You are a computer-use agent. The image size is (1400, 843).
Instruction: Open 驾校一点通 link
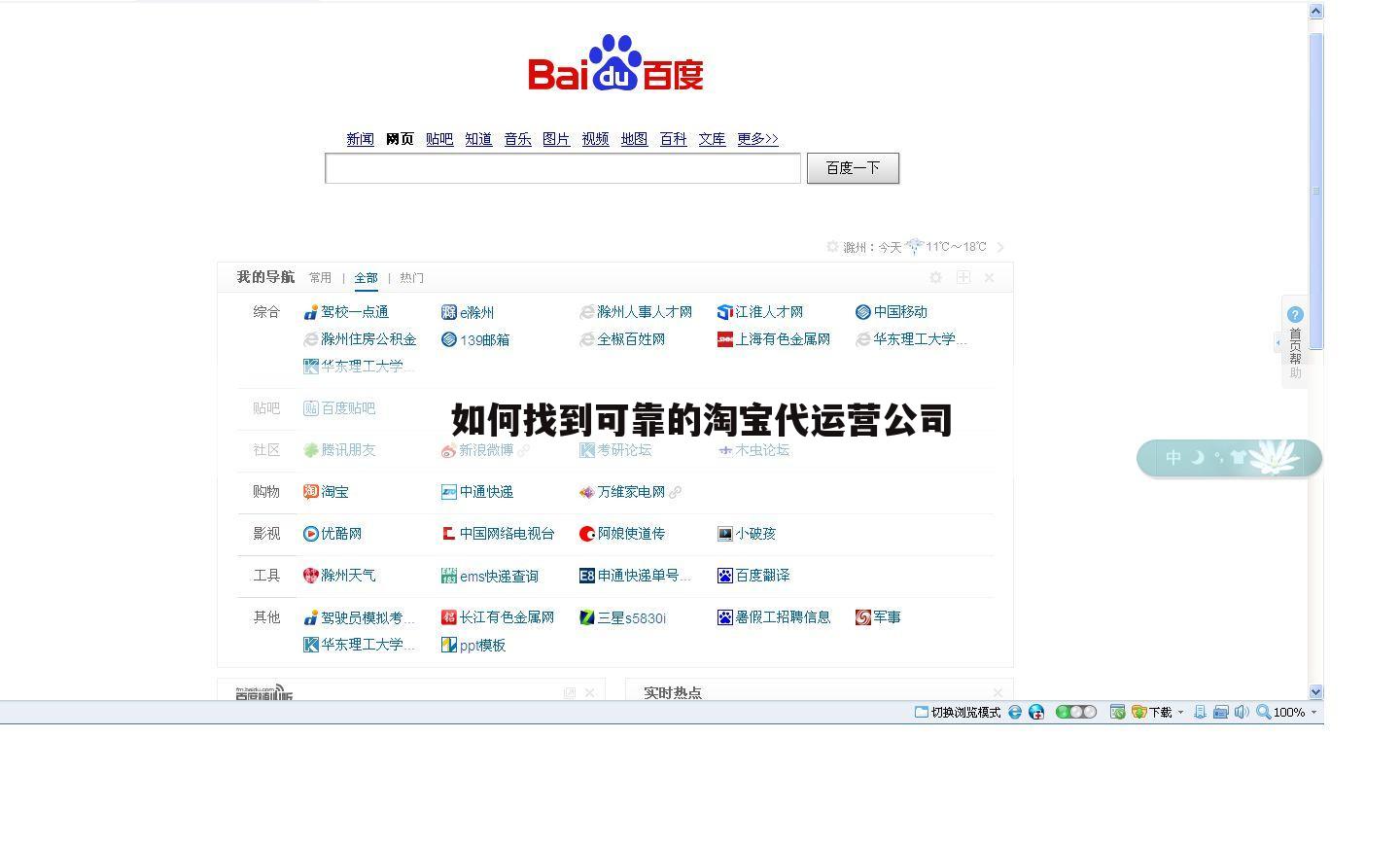[x=355, y=312]
